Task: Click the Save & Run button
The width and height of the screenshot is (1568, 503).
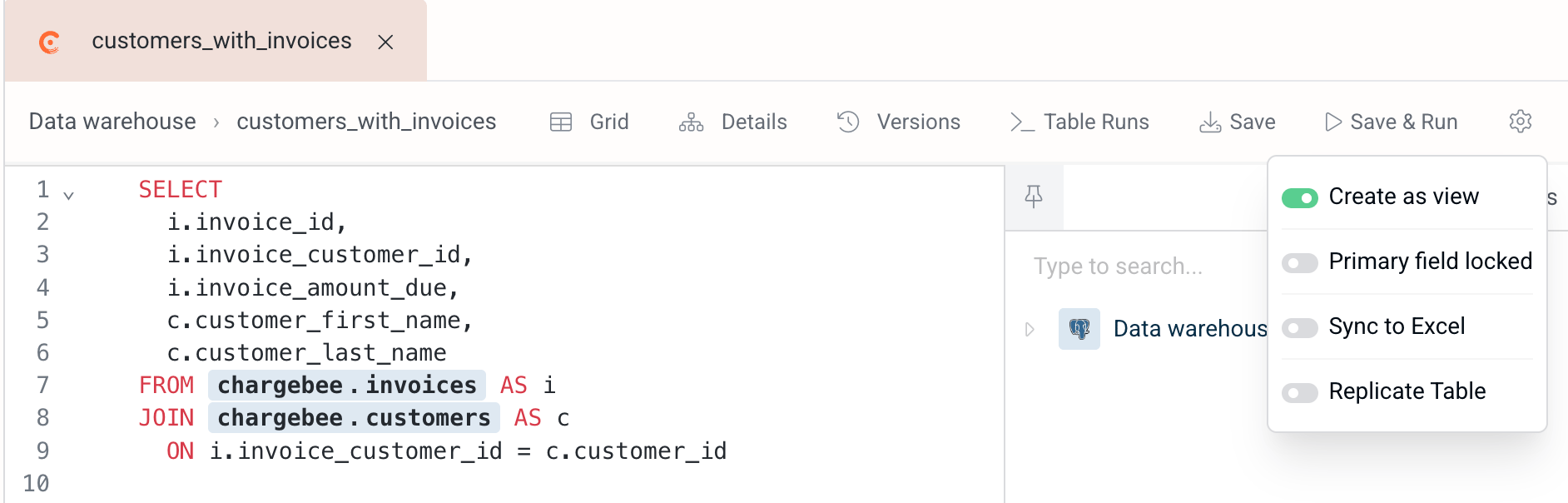Action: point(1392,122)
